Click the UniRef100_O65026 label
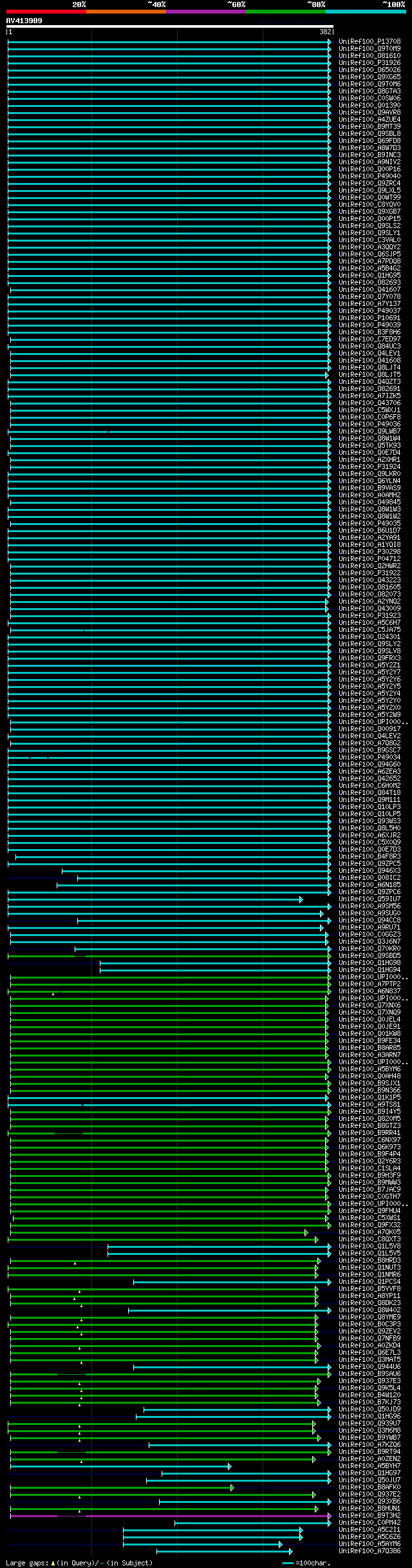Viewport: 412px width, 1568px height. (370, 70)
